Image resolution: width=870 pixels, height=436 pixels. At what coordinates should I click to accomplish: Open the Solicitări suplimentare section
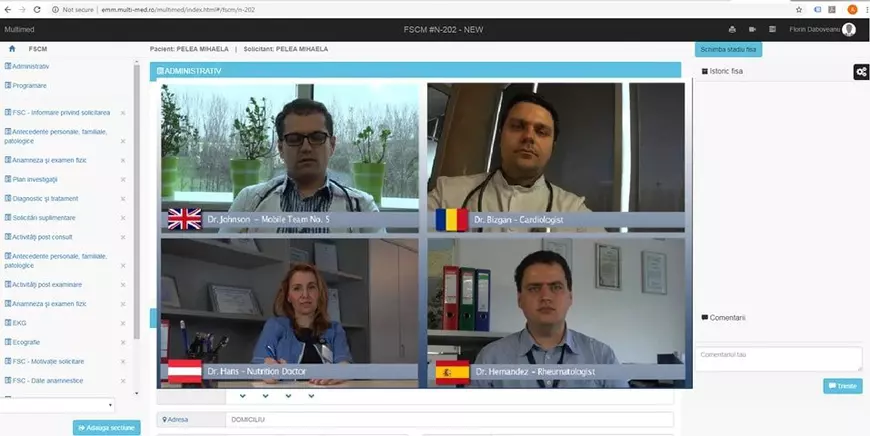40,217
